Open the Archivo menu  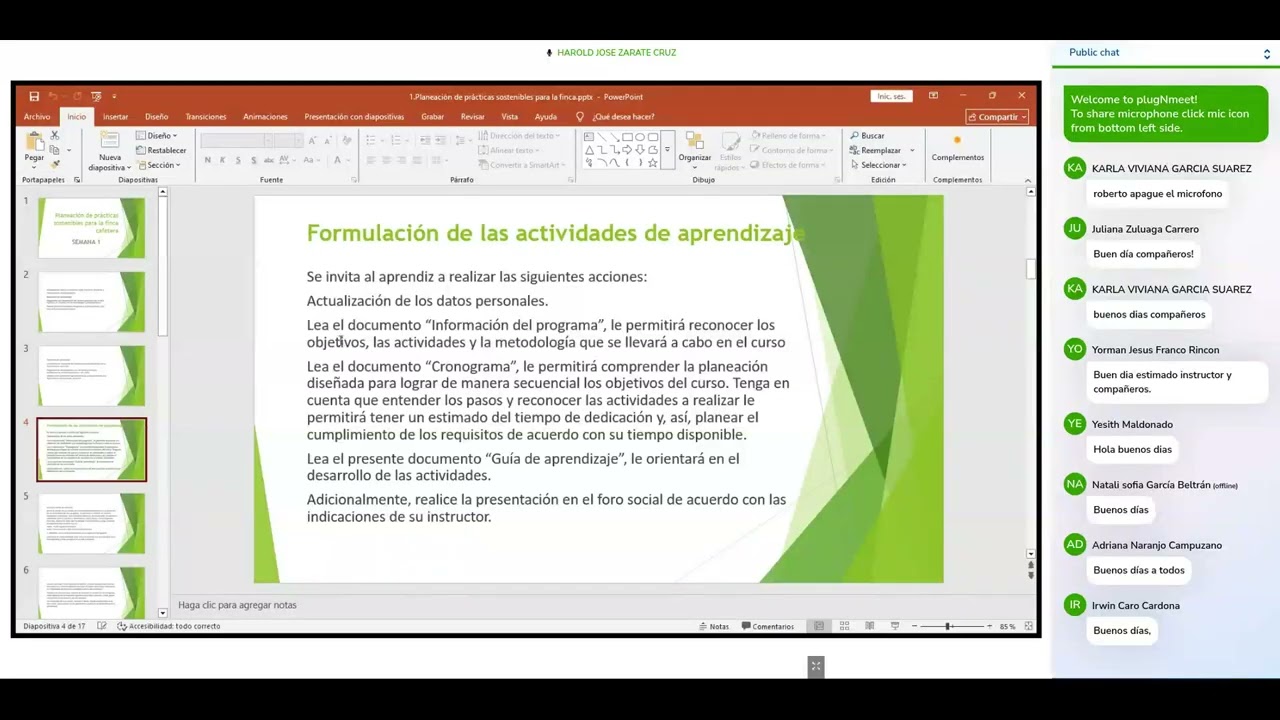(37, 117)
